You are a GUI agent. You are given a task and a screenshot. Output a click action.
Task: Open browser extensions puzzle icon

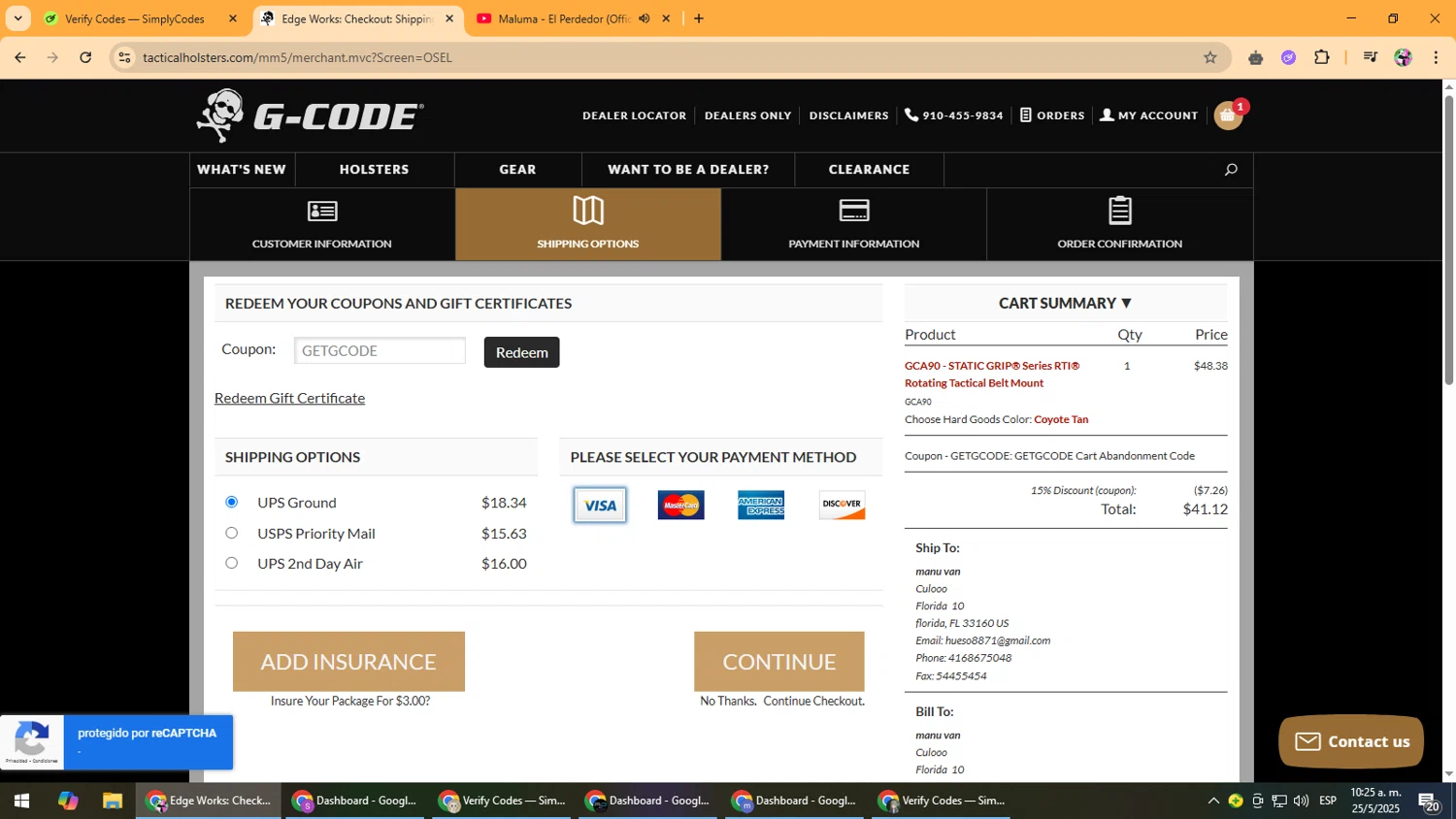tap(1322, 57)
